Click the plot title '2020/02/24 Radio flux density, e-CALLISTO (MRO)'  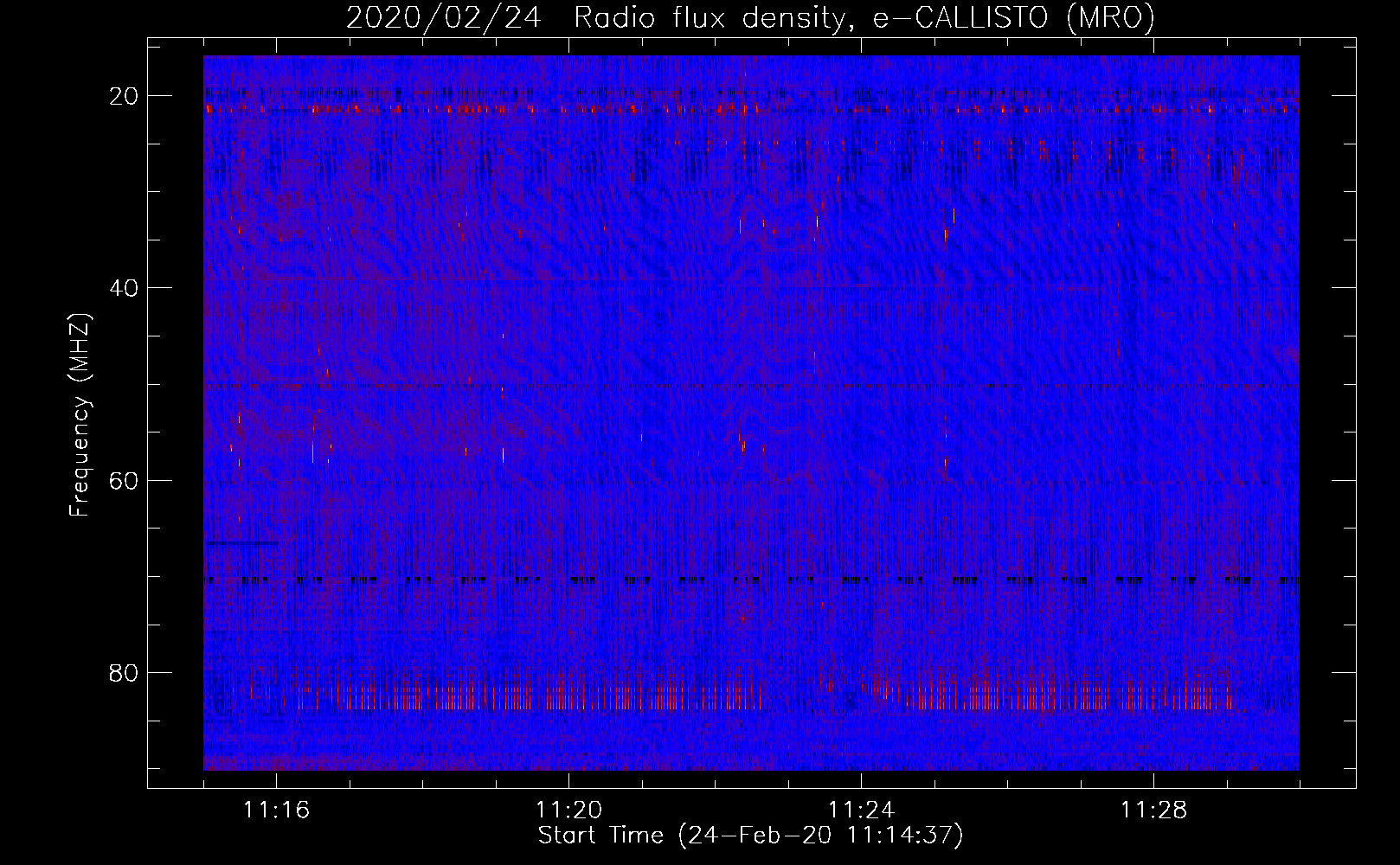[750, 17]
